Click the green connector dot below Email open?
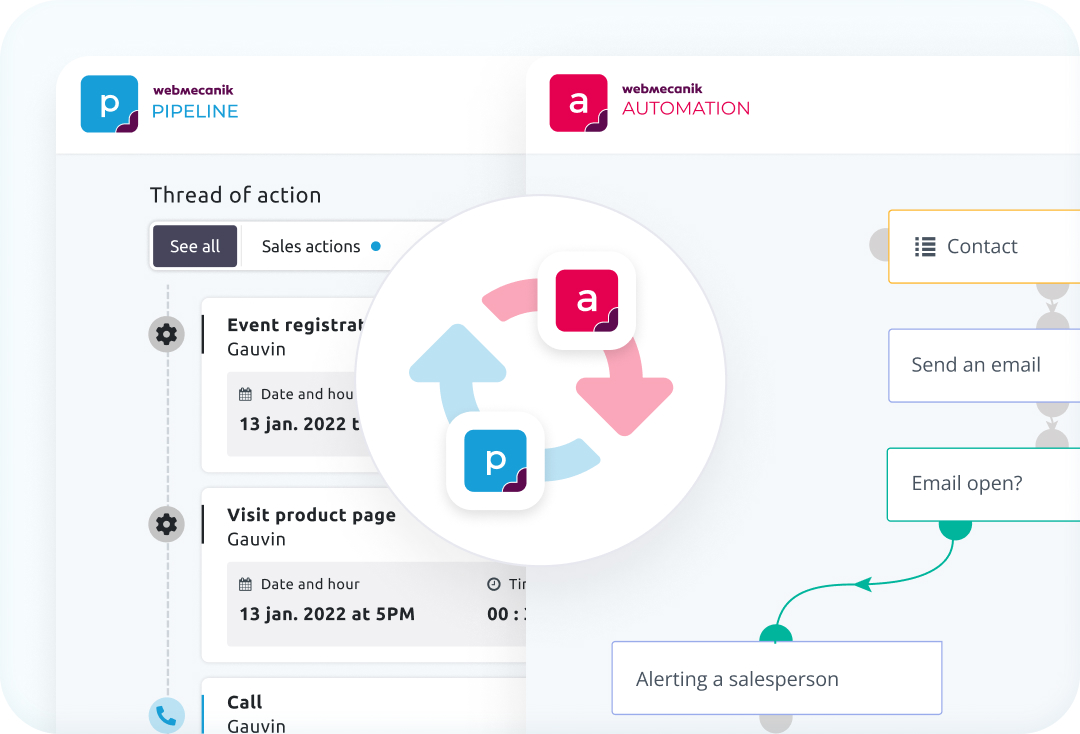The image size is (1080, 734). [955, 527]
